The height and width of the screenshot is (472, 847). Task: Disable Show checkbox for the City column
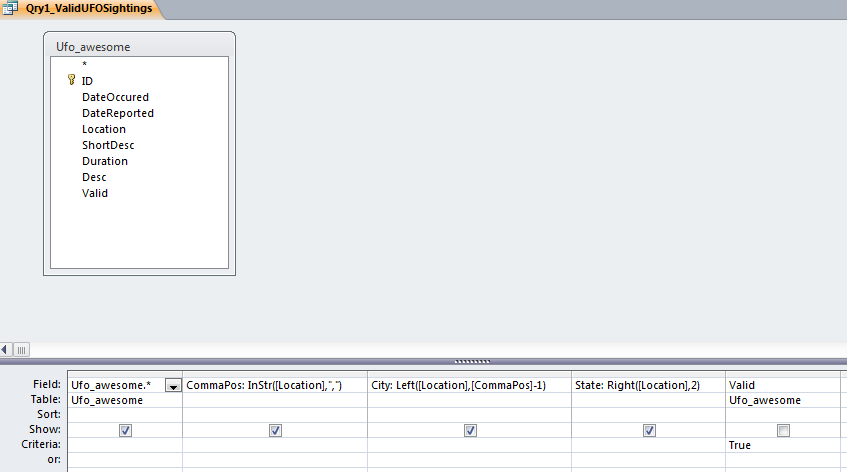pos(470,430)
